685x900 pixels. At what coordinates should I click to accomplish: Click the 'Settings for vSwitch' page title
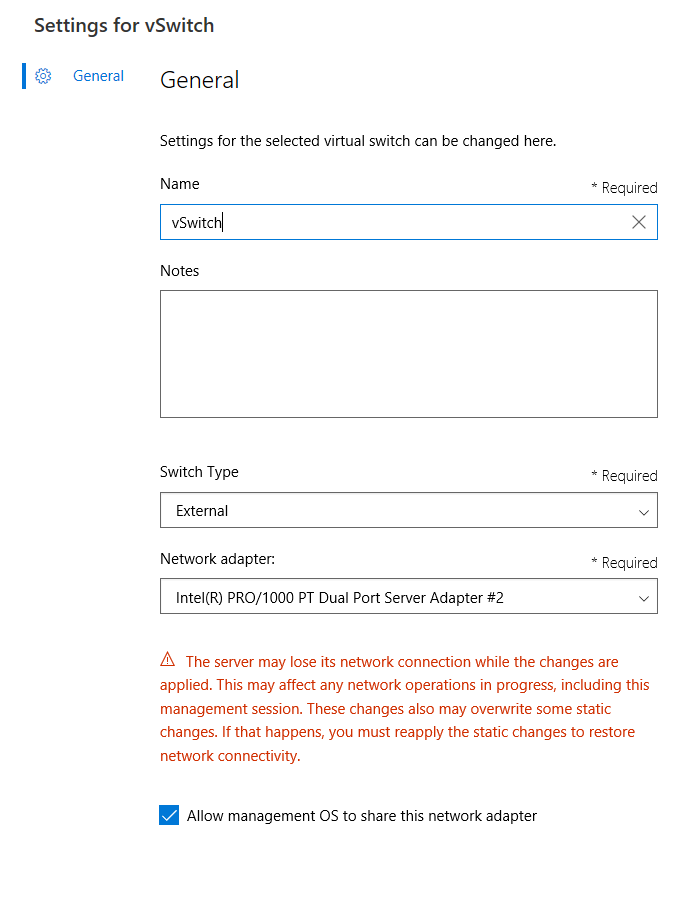(x=124, y=26)
